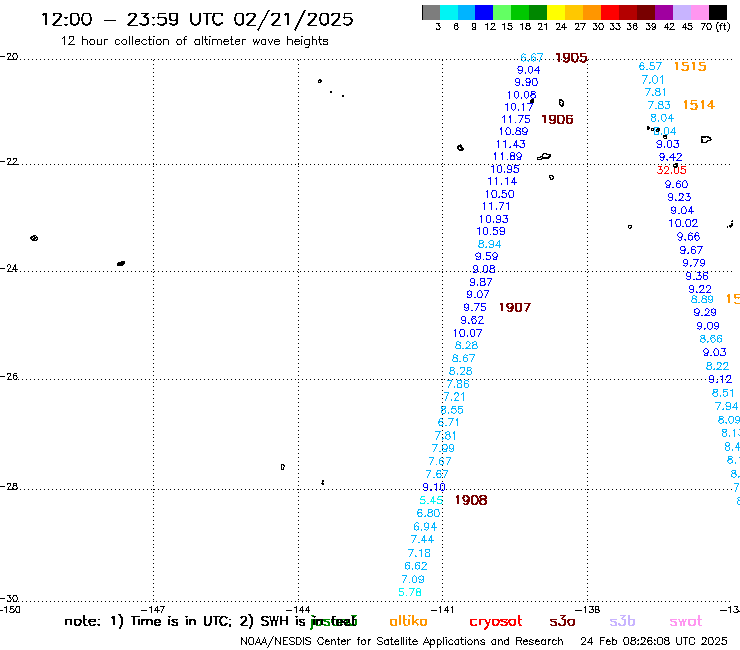Select the 6.57 value beside 1515
This screenshot has width=740, height=650.
pos(650,66)
